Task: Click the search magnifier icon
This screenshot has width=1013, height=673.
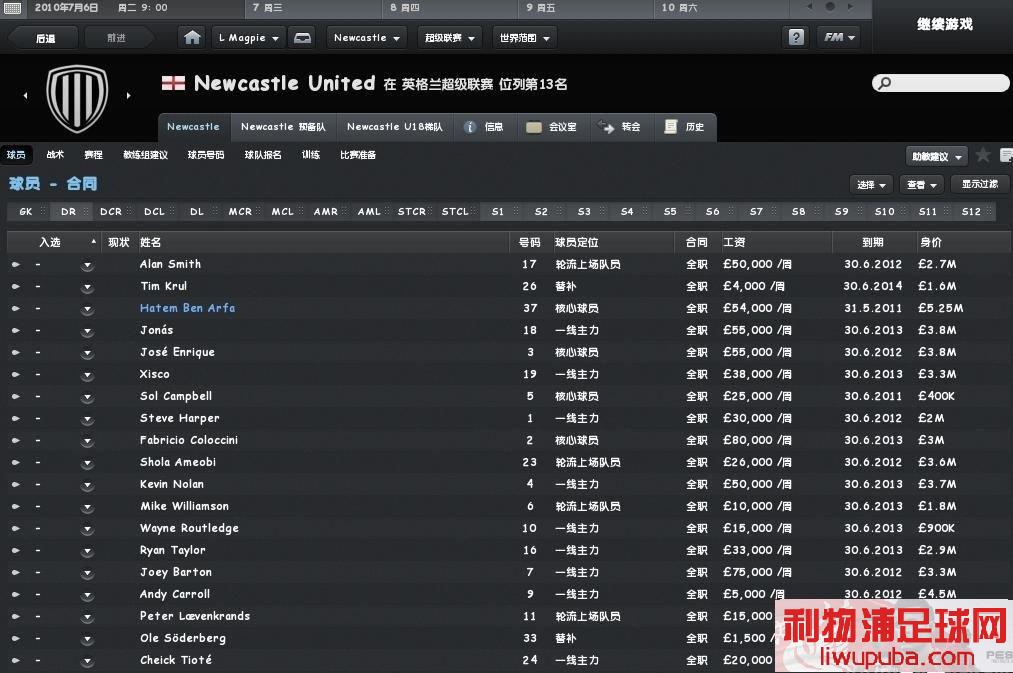Action: pyautogui.click(x=884, y=83)
